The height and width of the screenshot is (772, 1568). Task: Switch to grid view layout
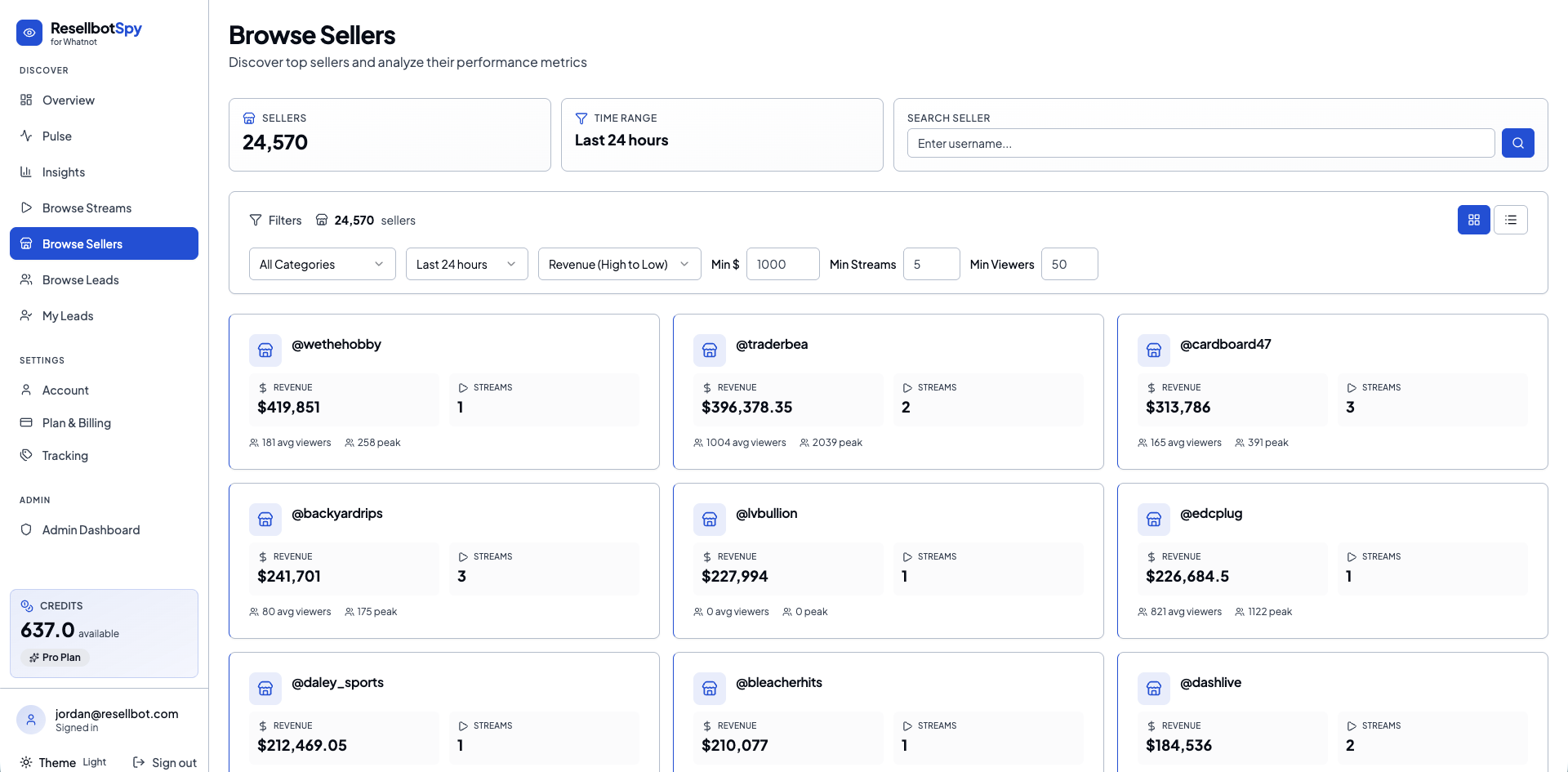(1473, 220)
